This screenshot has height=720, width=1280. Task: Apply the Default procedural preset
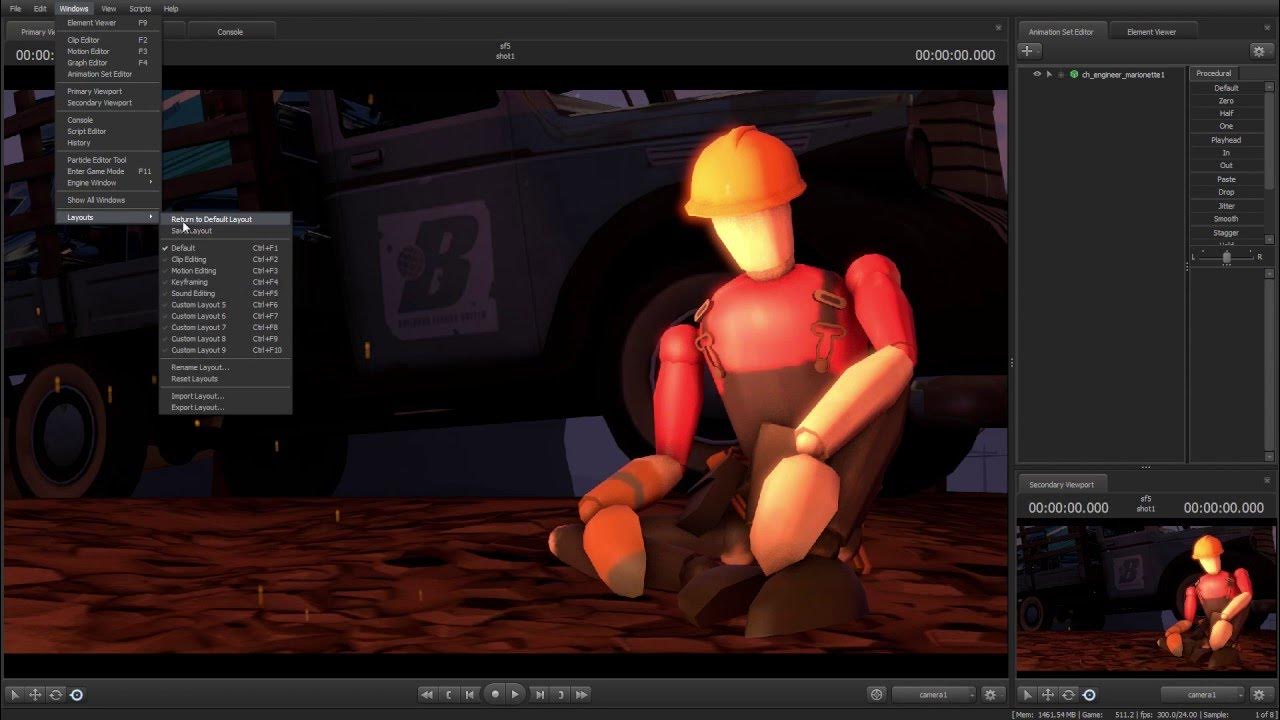pyautogui.click(x=1226, y=88)
